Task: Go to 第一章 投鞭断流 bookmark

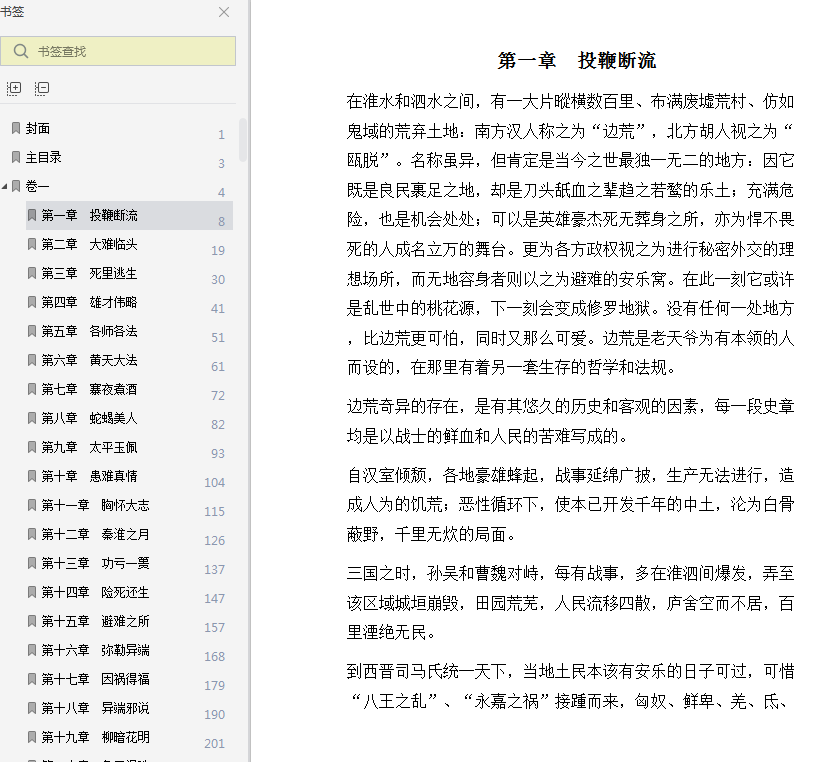Action: click(129, 215)
